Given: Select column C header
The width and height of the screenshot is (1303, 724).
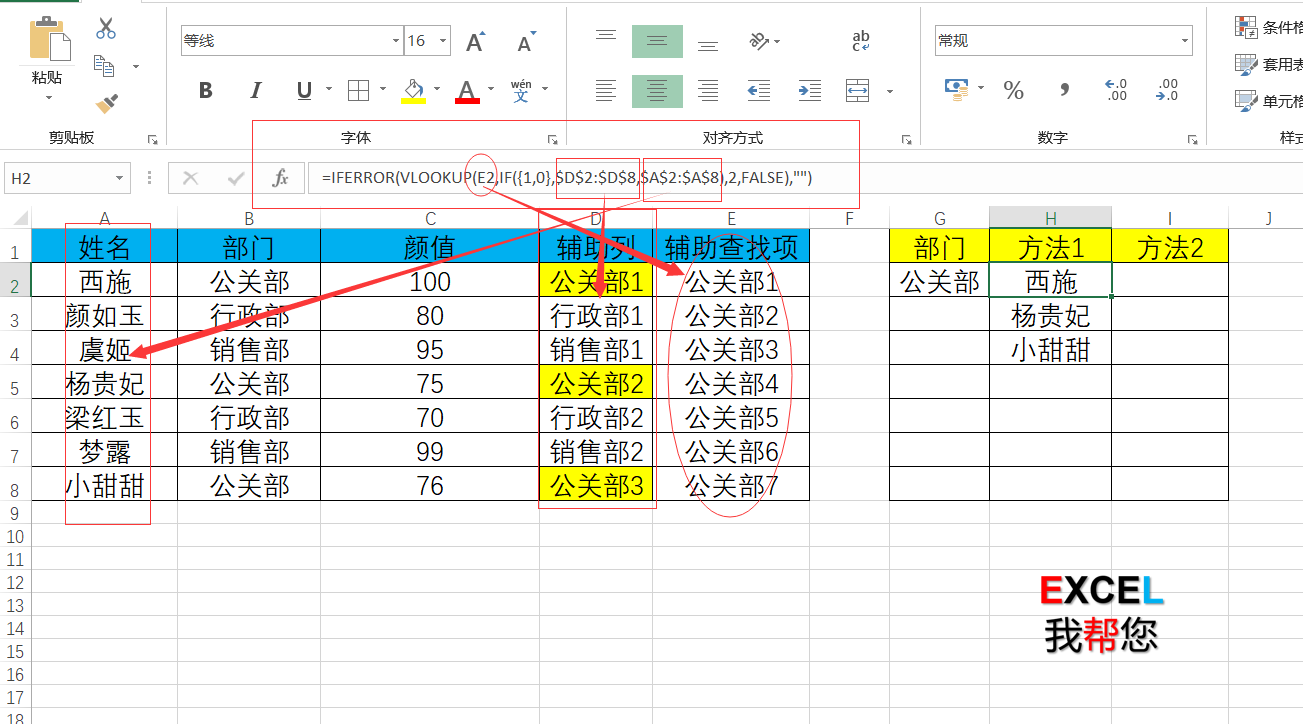Looking at the screenshot, I should point(430,218).
